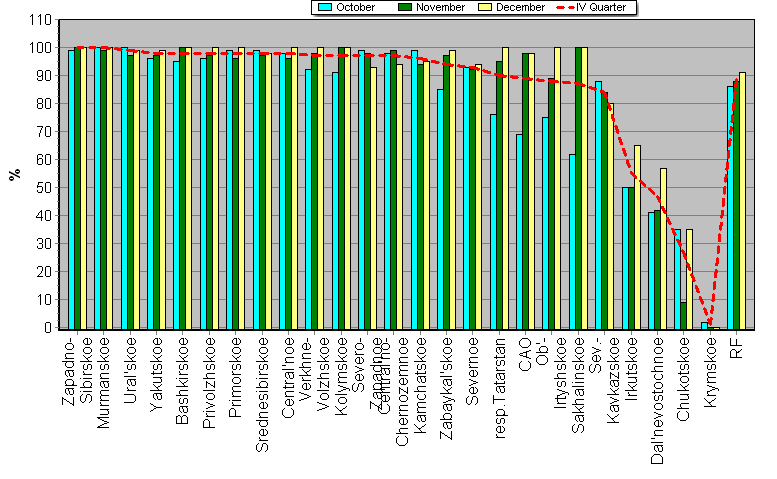Click the October bar for Ob'-Irtyshskoe

pos(545,223)
